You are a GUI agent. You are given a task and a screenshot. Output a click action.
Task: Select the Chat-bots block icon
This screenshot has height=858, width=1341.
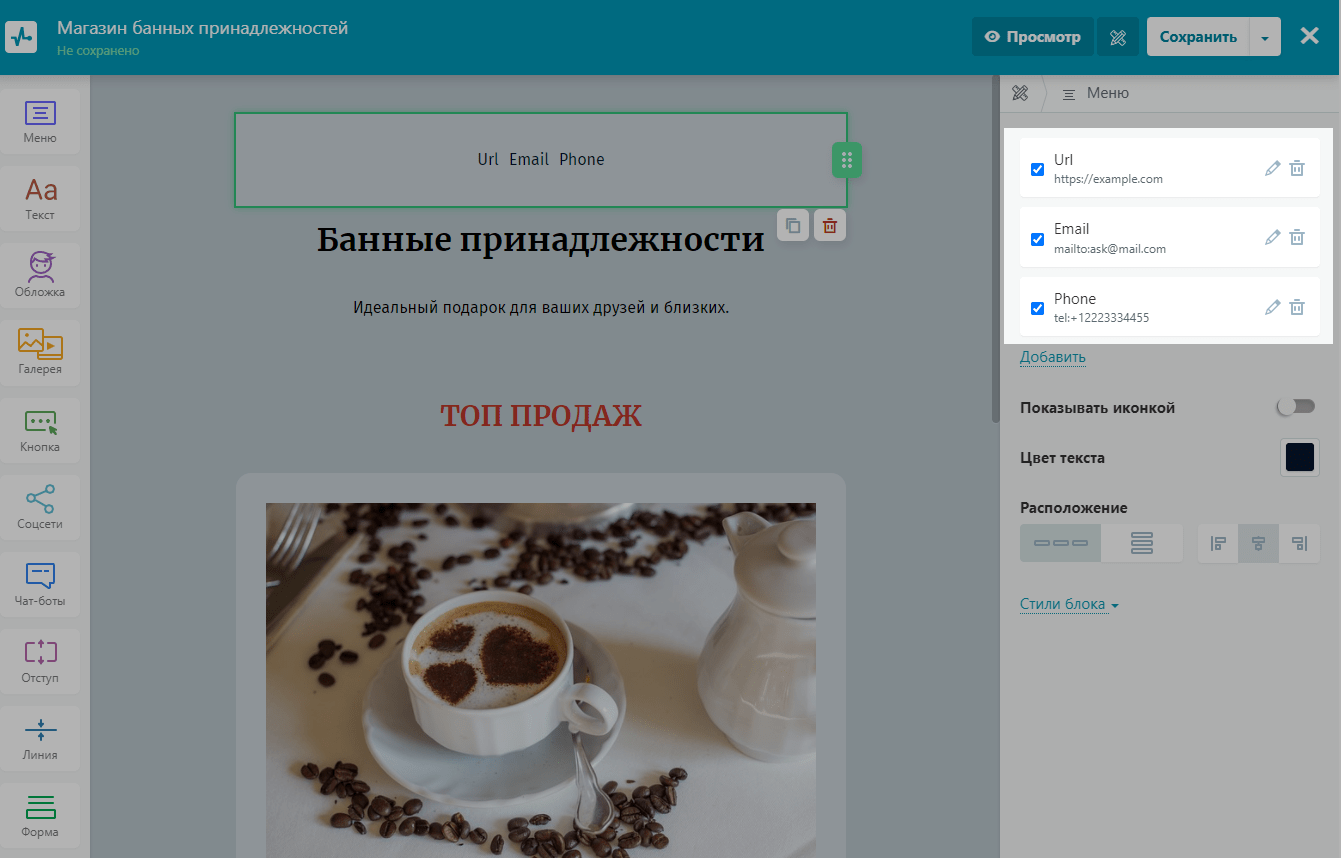(x=40, y=584)
